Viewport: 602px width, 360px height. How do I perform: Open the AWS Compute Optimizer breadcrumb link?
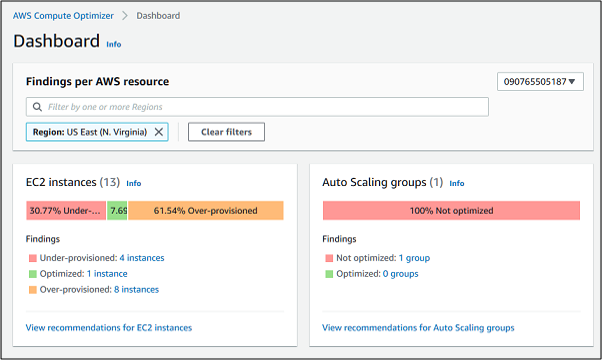(63, 16)
